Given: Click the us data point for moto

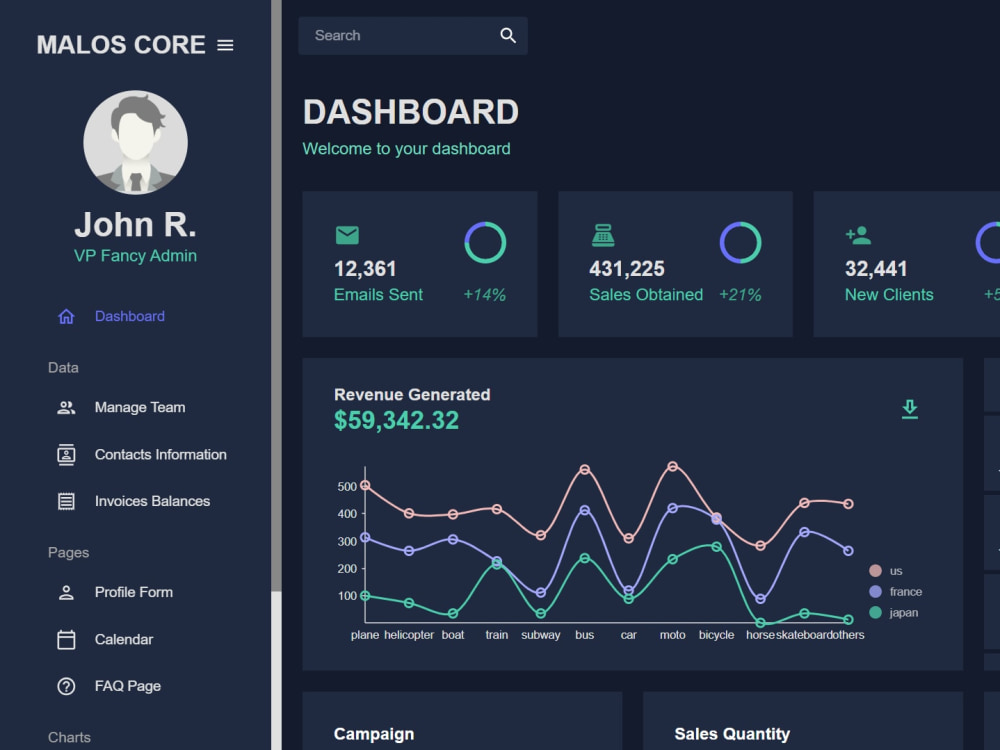Looking at the screenshot, I should click(672, 467).
